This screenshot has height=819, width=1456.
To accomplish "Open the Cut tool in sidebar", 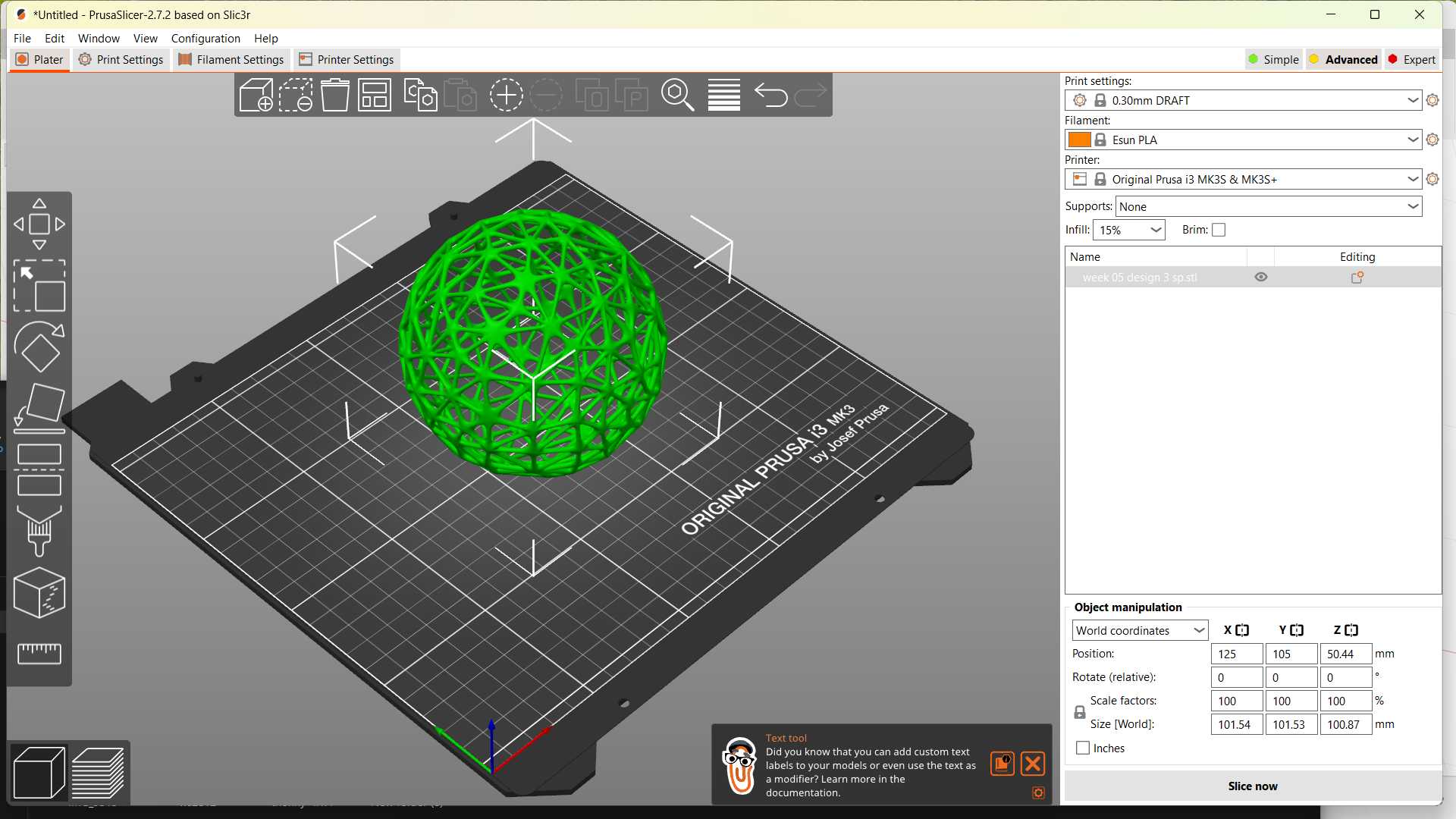I will point(39,469).
